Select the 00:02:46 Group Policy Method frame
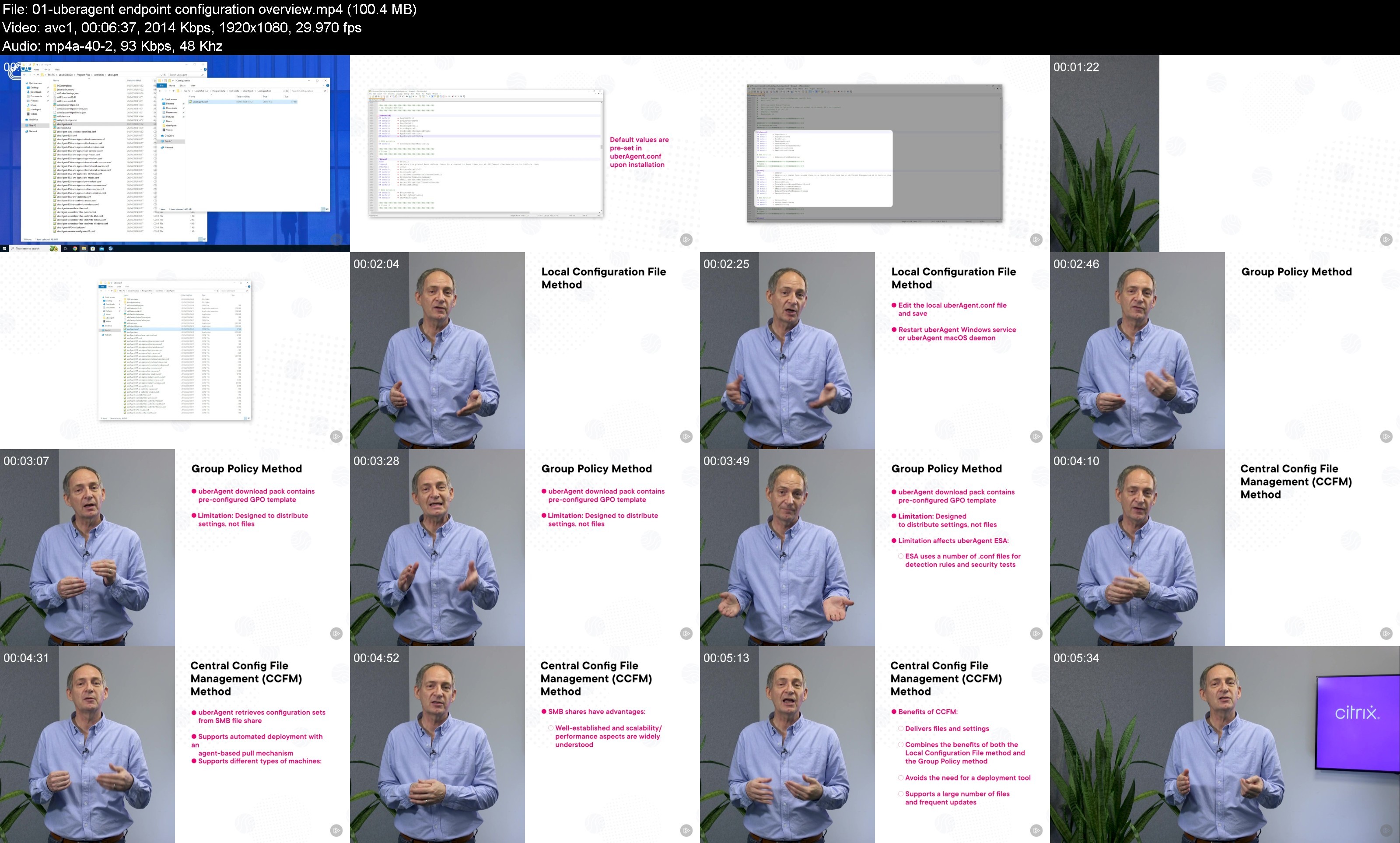The image size is (1400, 843). pyautogui.click(x=1225, y=351)
